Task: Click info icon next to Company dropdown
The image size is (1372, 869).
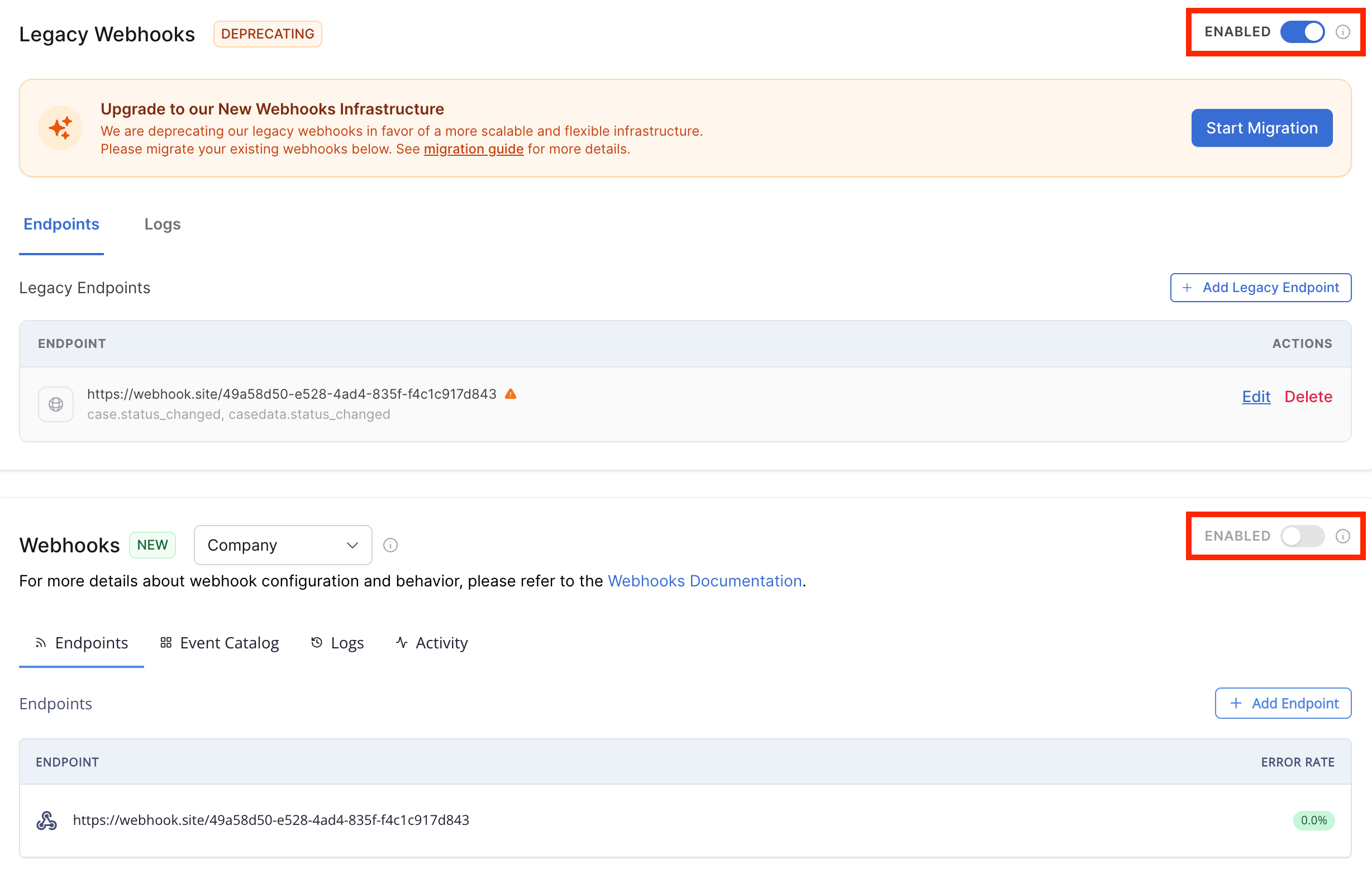Action: [x=390, y=545]
